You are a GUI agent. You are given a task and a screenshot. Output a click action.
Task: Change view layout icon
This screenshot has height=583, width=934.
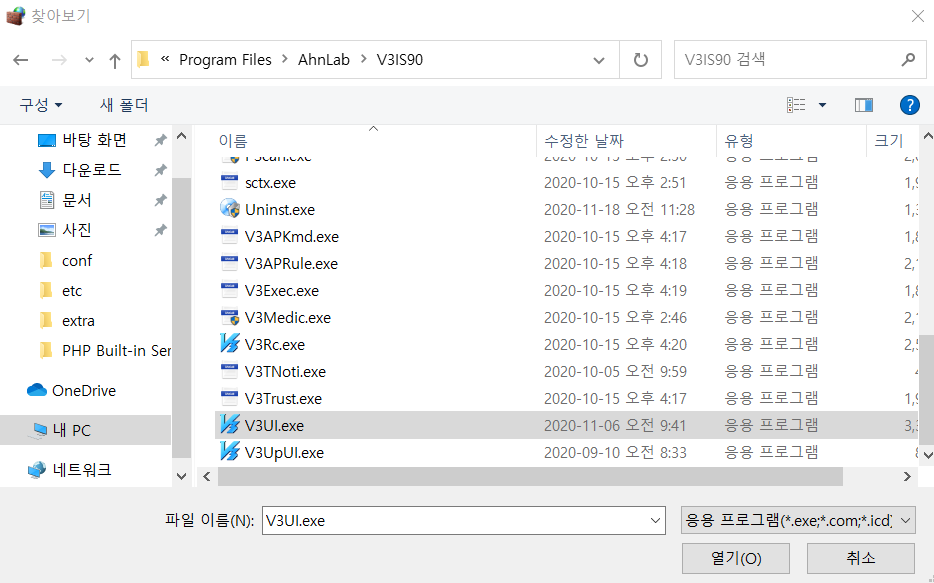tap(796, 105)
